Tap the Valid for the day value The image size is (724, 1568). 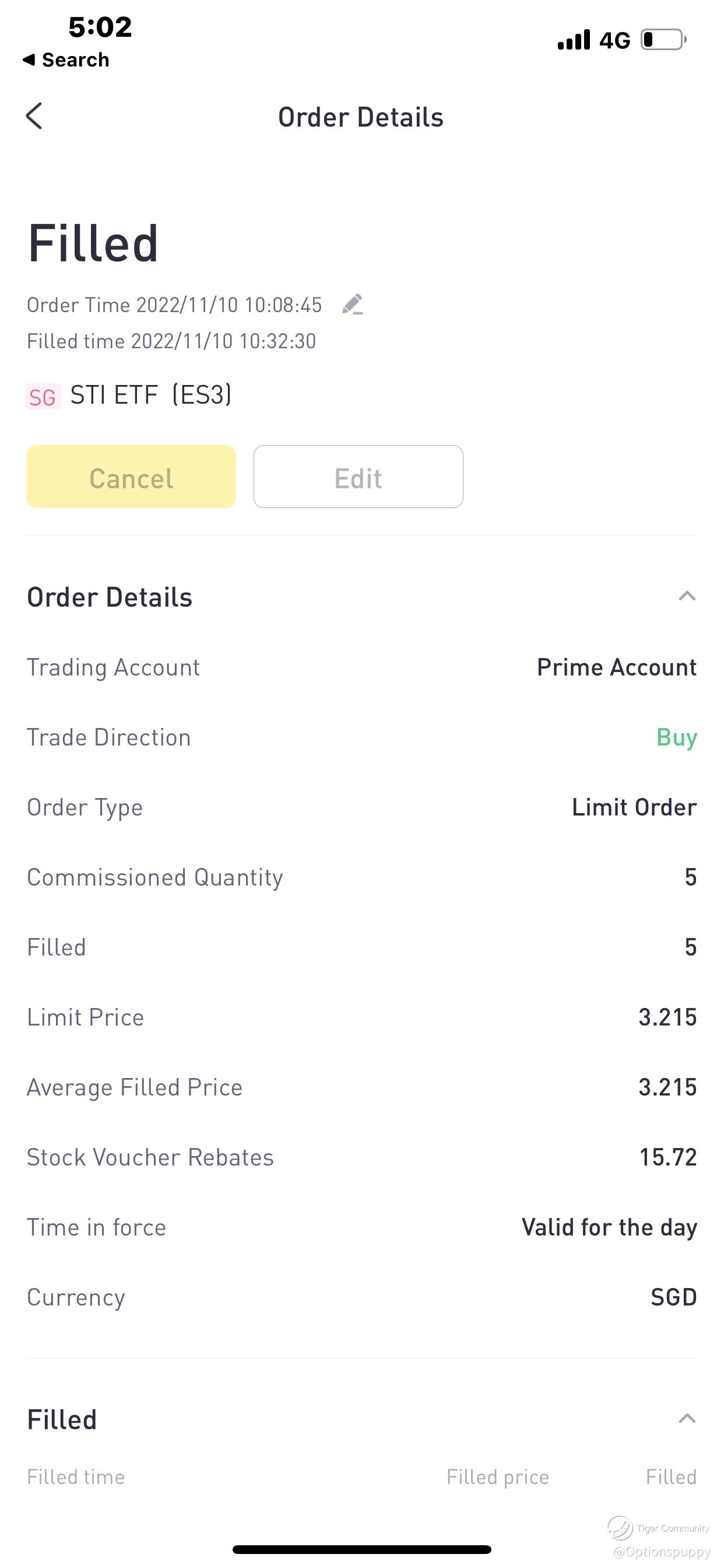click(x=609, y=1227)
